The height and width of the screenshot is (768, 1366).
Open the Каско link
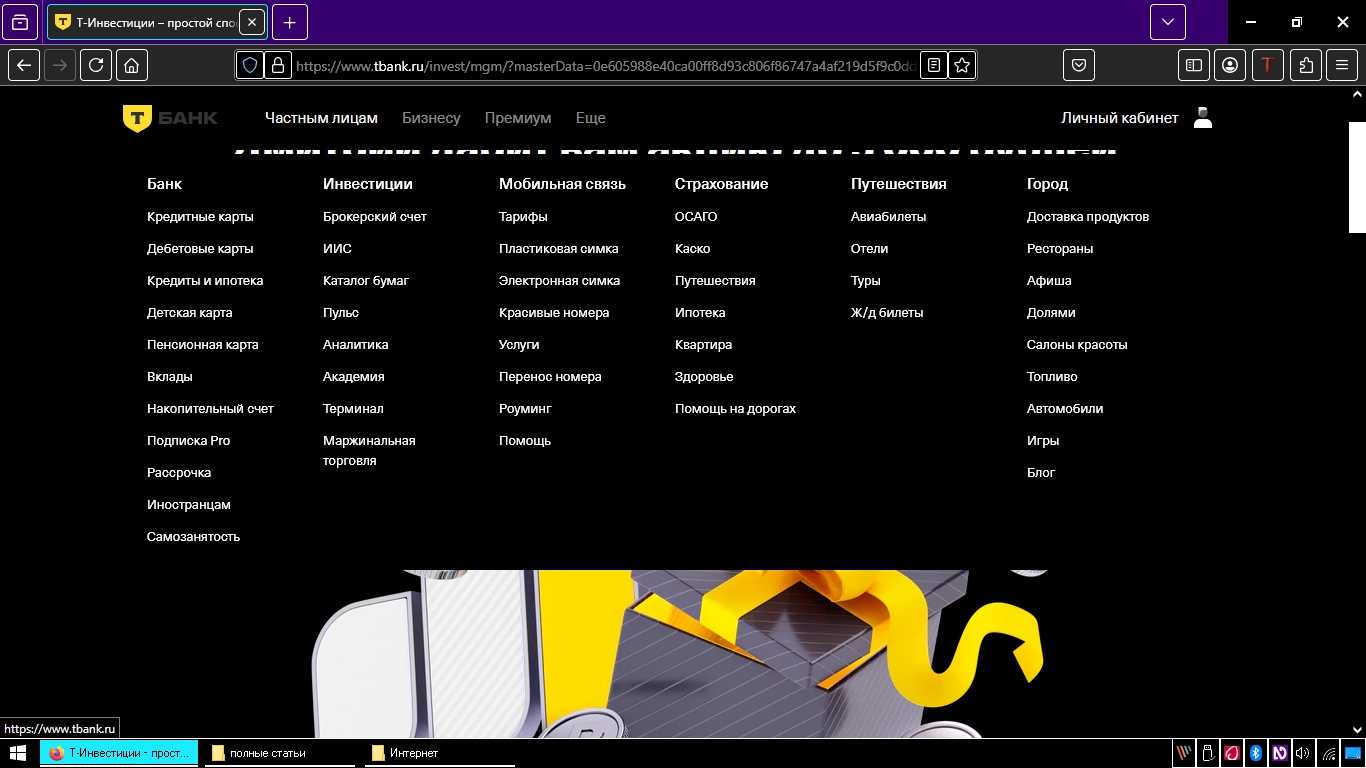tap(693, 249)
